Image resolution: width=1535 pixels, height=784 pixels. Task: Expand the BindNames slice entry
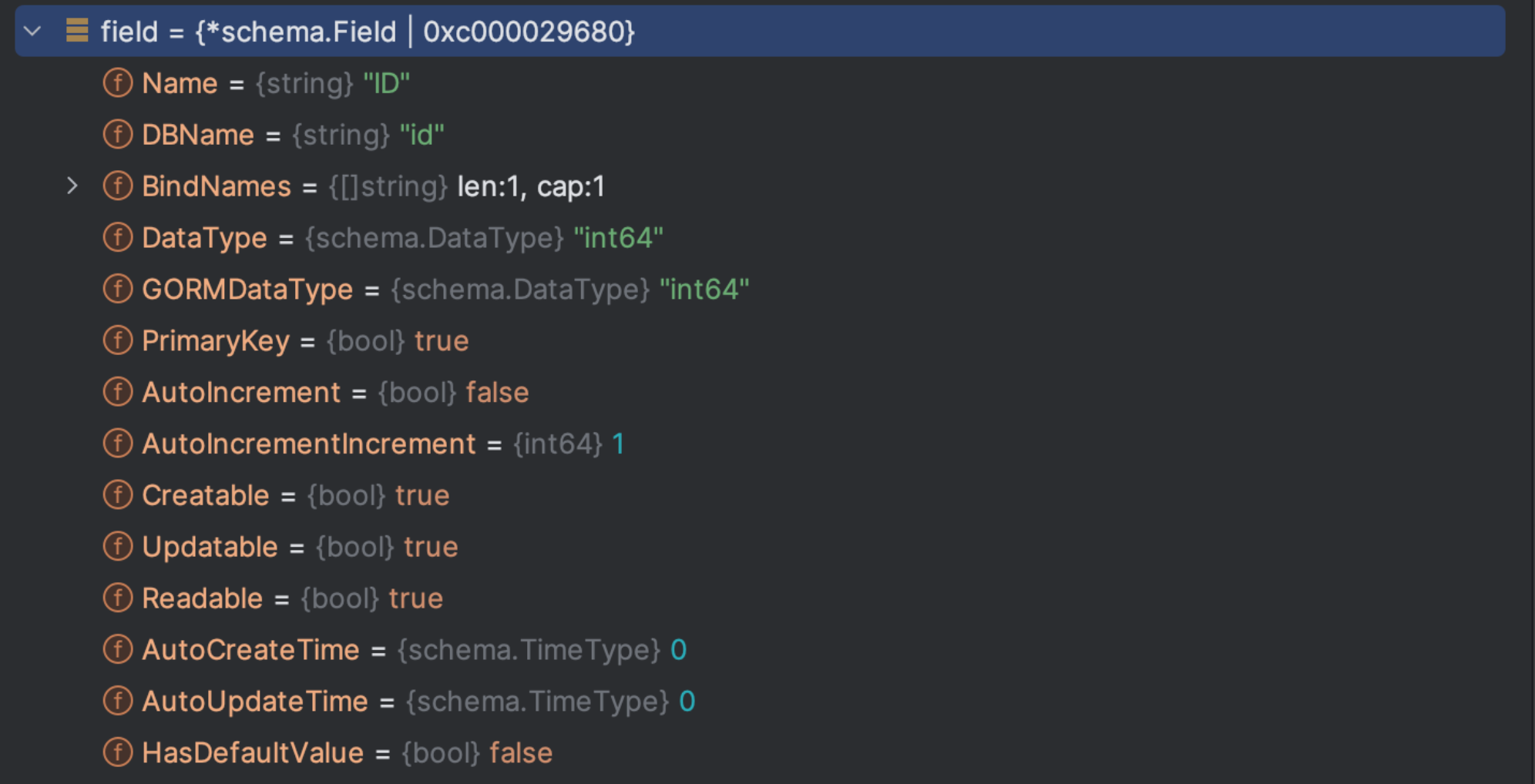[x=72, y=186]
